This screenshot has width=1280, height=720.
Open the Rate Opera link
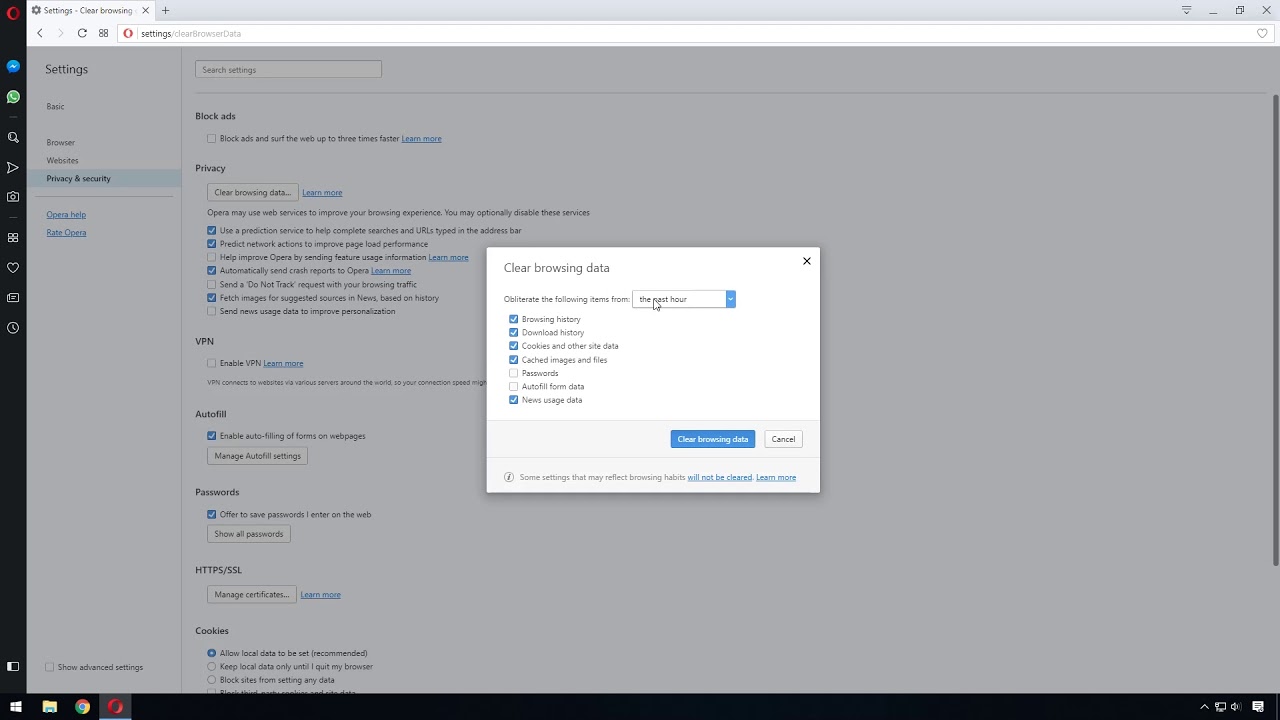click(x=66, y=232)
